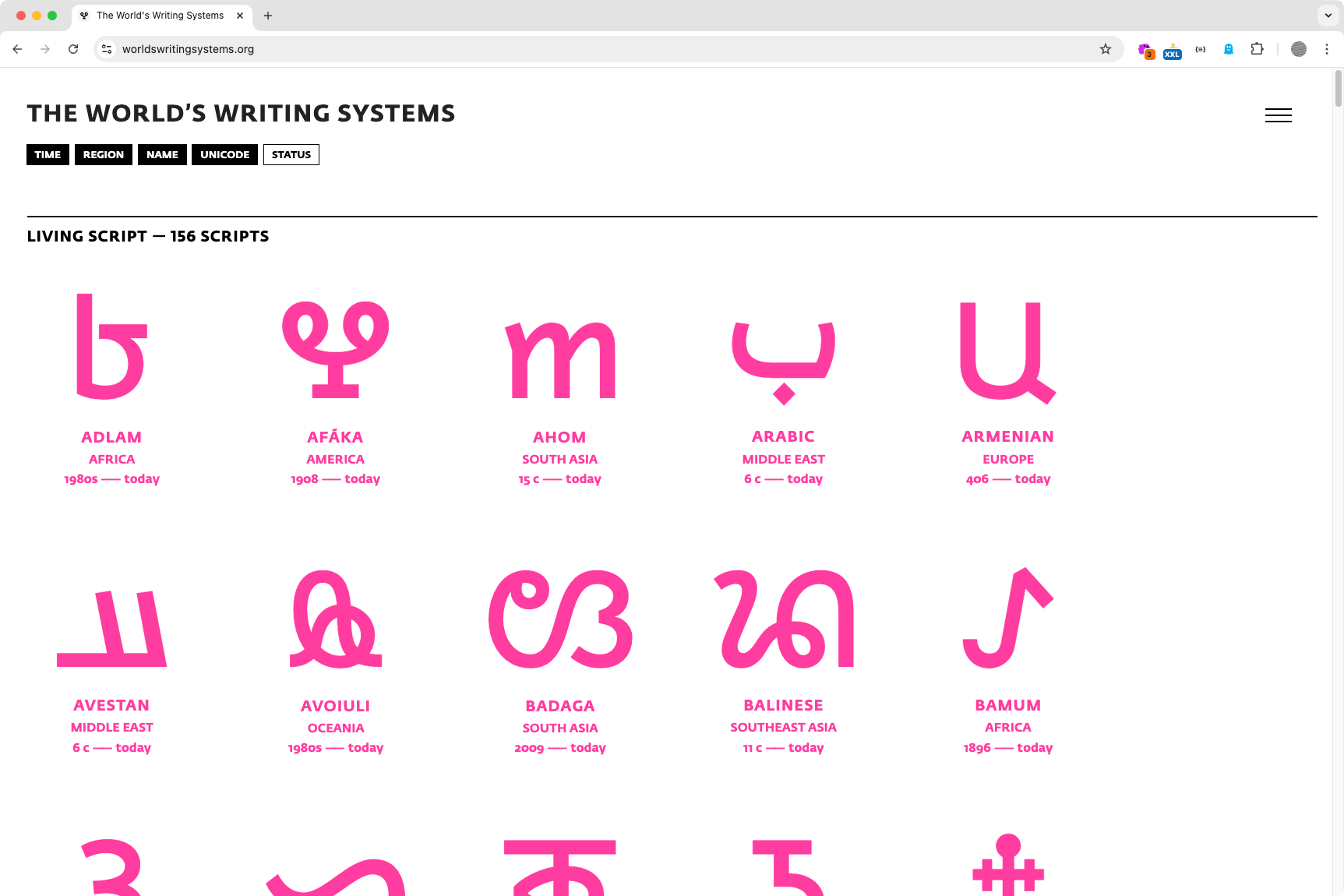Open the hamburger menu icon
This screenshot has width=1344, height=896.
(1278, 115)
